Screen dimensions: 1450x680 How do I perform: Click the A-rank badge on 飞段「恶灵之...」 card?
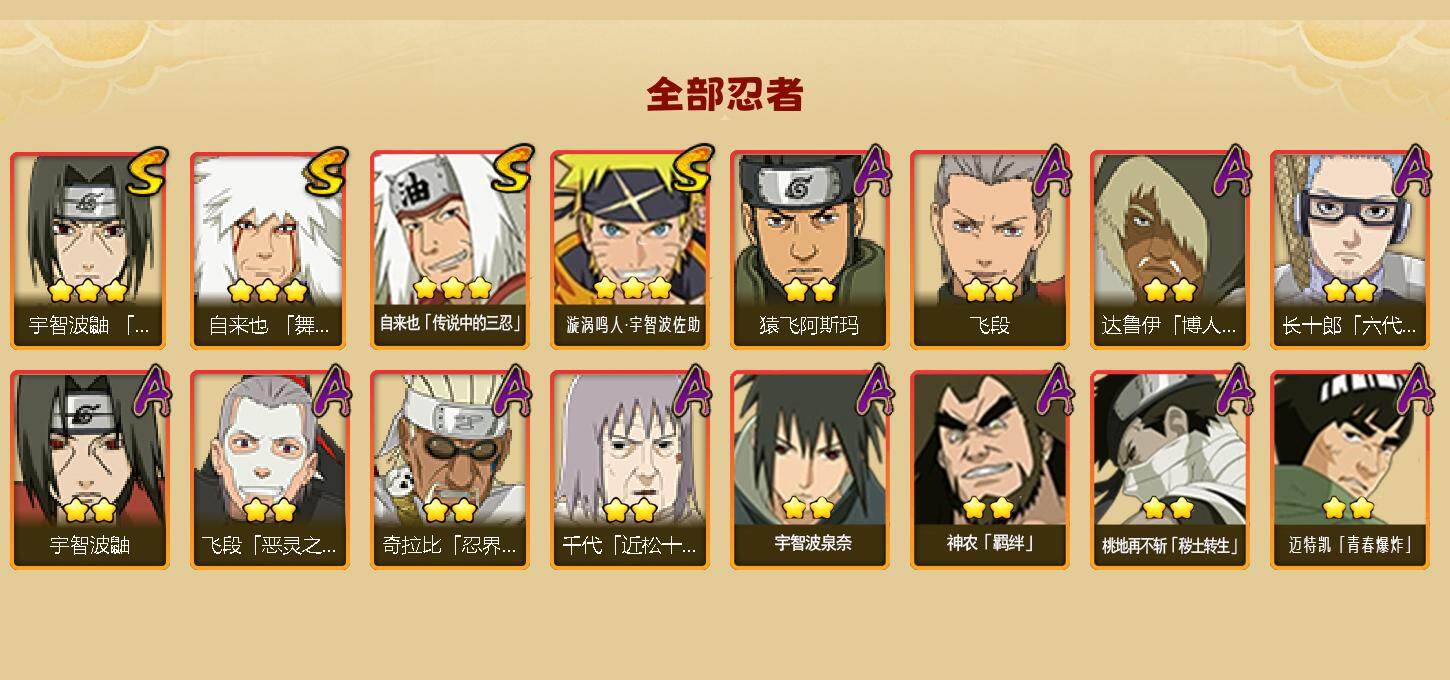click(x=331, y=390)
